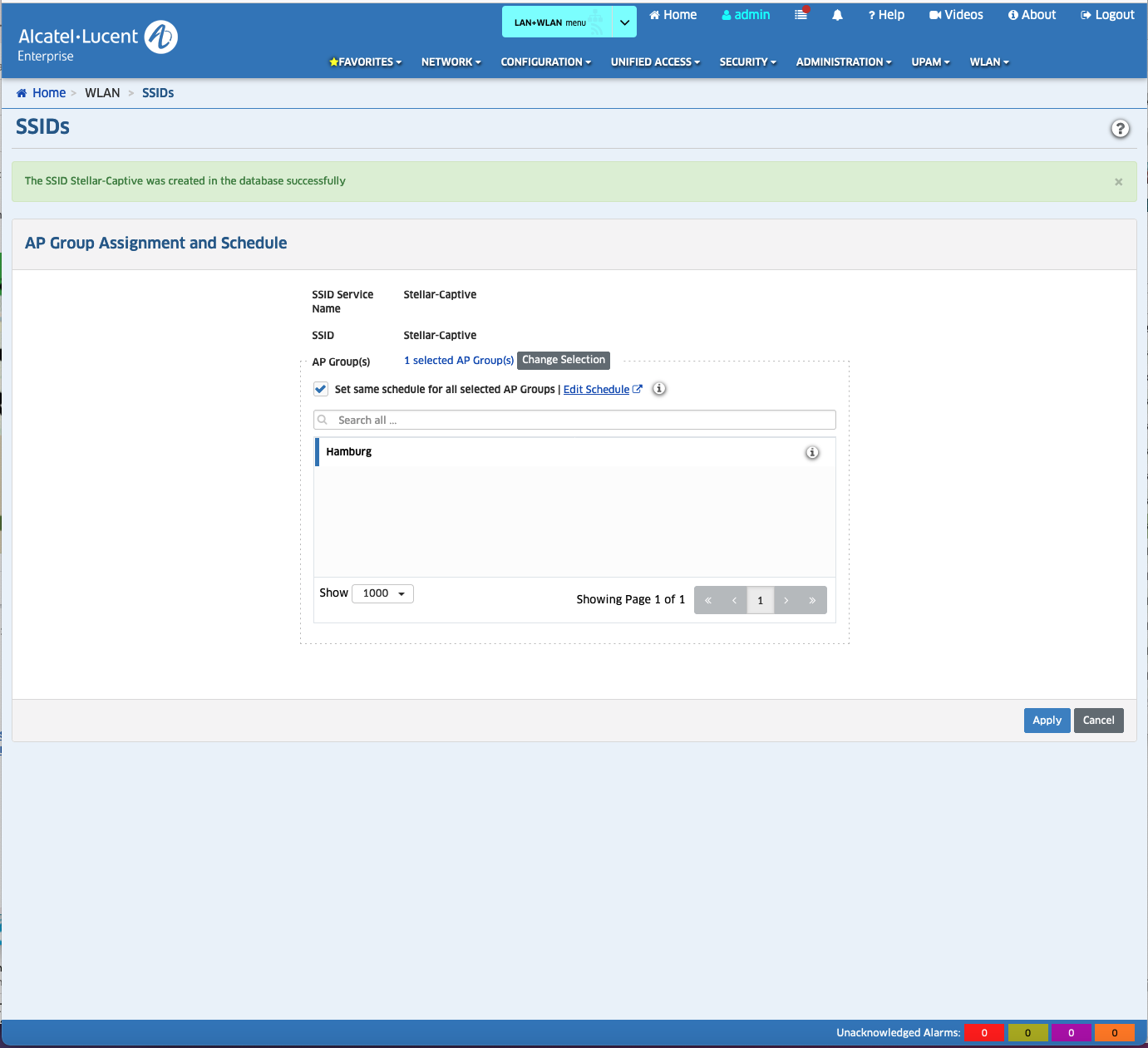Open the CONFIGURATION menu
1148x1048 pixels.
545,62
